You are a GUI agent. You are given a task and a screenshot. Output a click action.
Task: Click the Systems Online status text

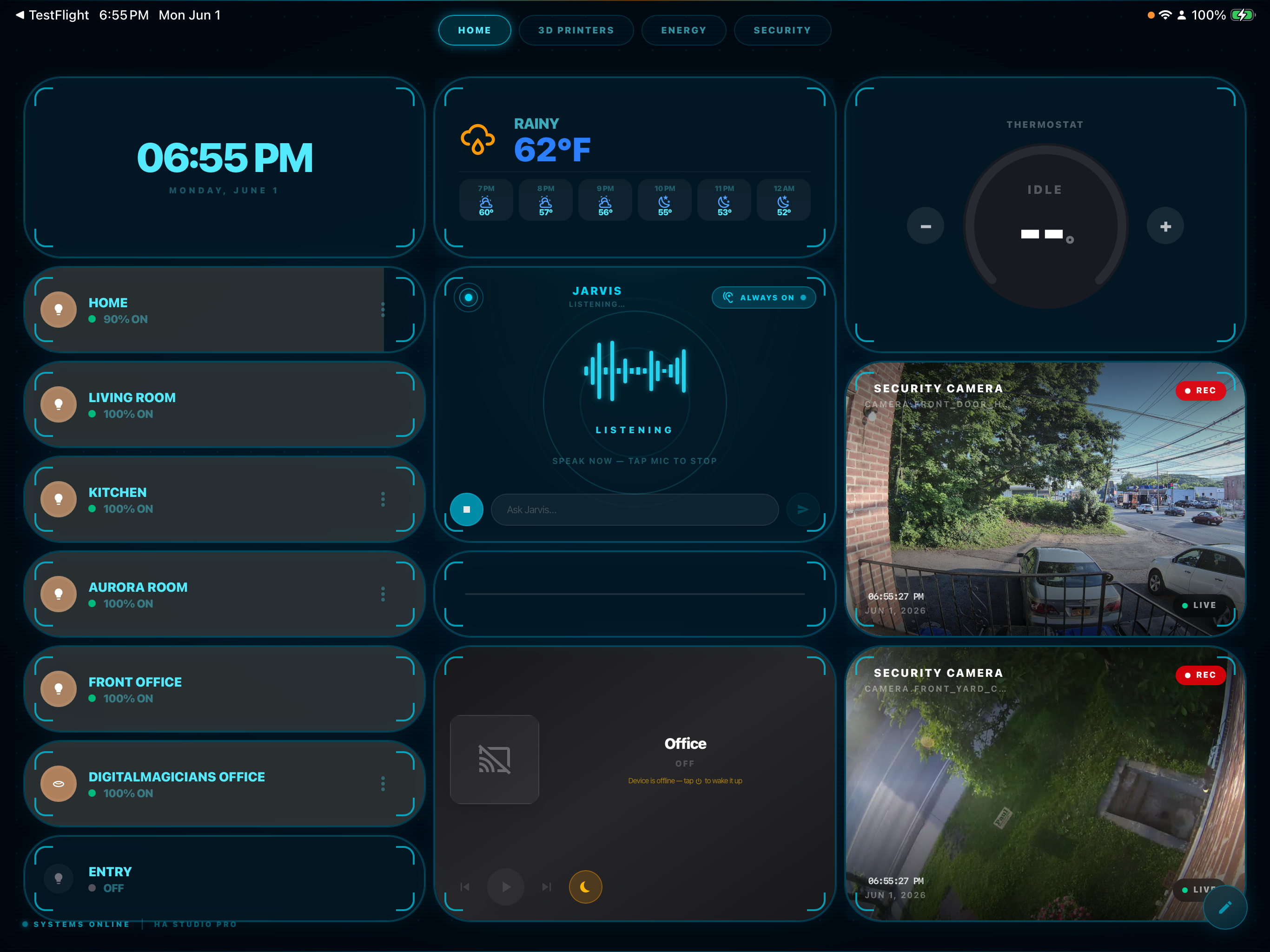click(81, 924)
